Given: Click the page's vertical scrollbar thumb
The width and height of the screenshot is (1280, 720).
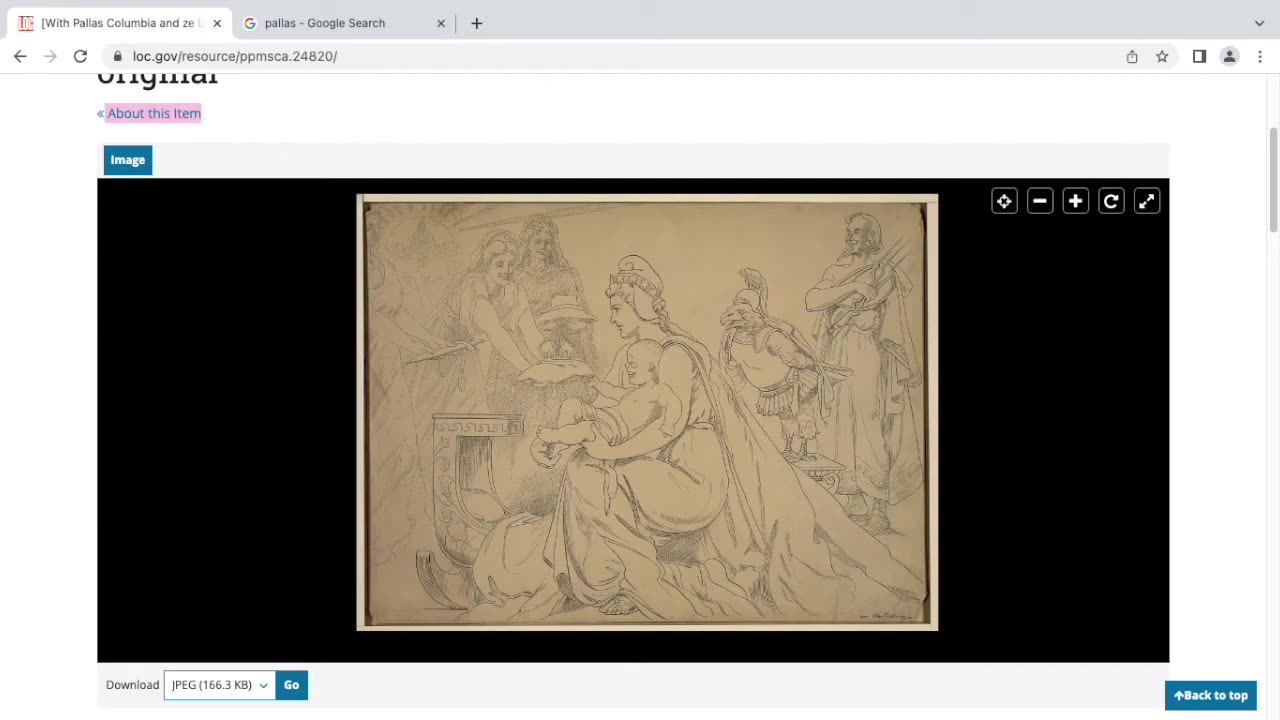Looking at the screenshot, I should (x=1274, y=180).
